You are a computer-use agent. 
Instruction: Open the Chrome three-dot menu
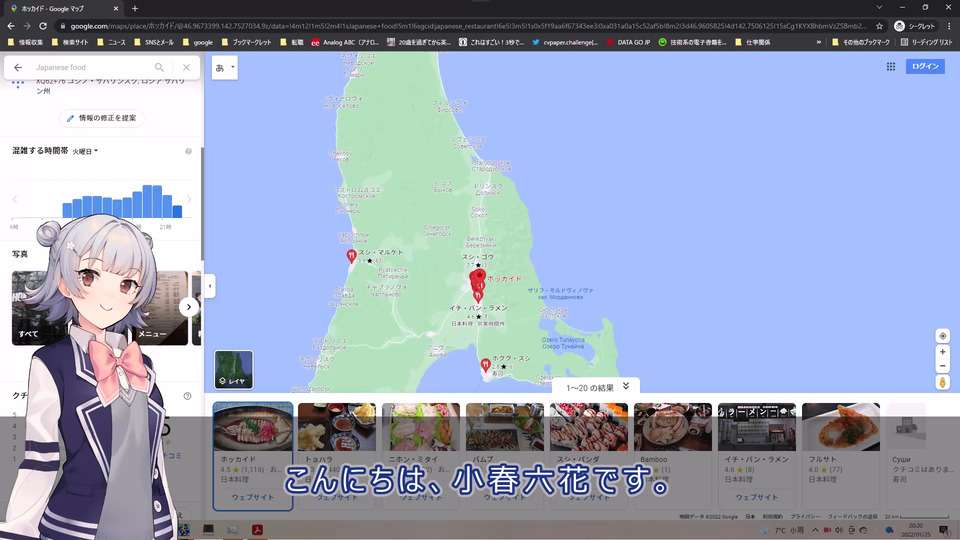point(949,26)
